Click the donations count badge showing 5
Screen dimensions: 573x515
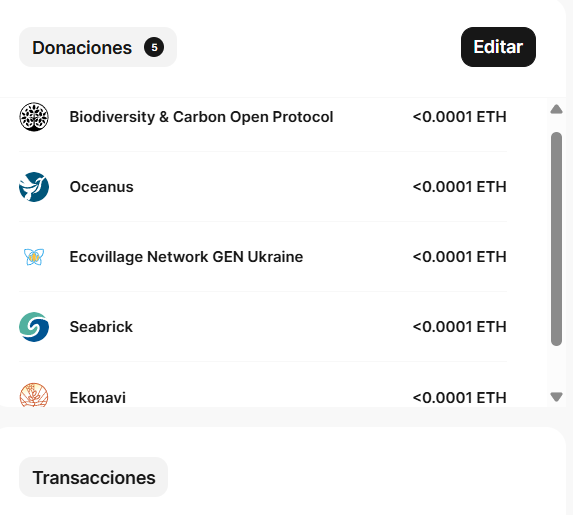point(154,47)
